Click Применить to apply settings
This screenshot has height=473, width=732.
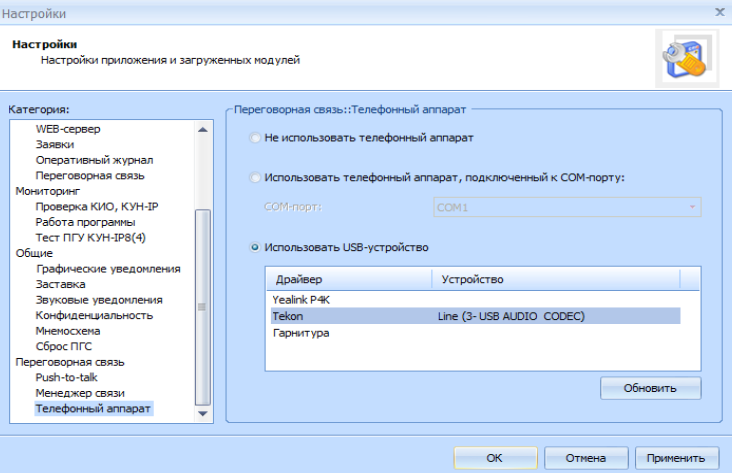click(x=675, y=458)
